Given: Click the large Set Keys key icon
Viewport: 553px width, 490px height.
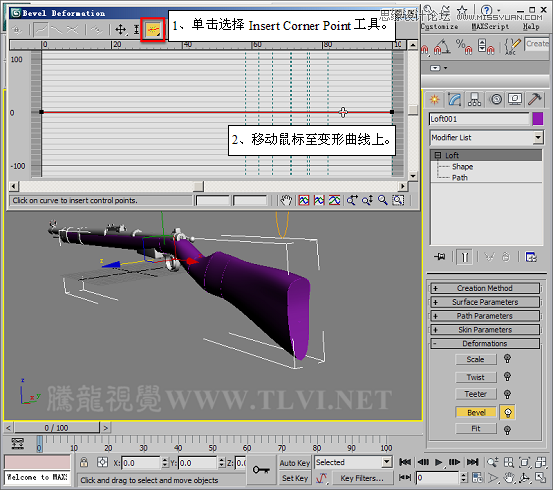Looking at the screenshot, I should click(261, 470).
